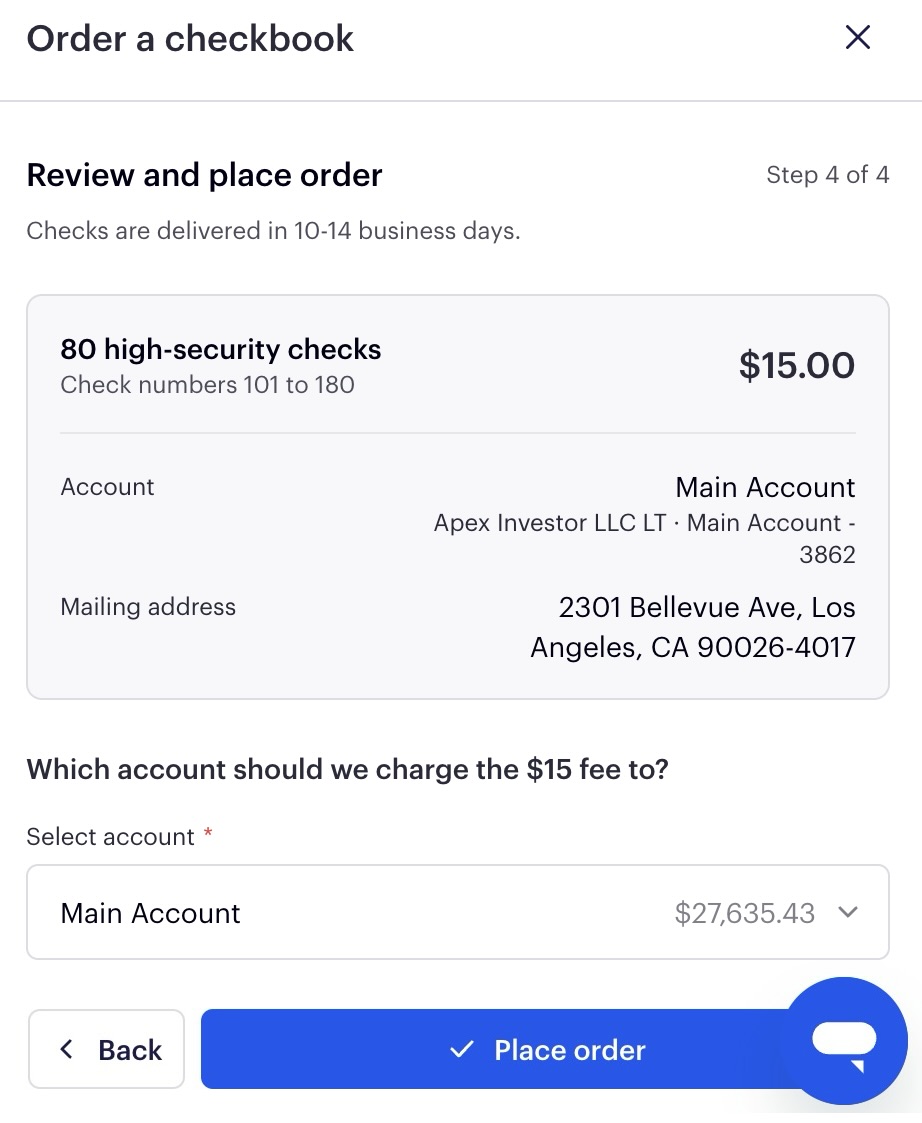Viewport: 922px width, 1123px height.
Task: Click the Mailing address label
Action: (148, 607)
